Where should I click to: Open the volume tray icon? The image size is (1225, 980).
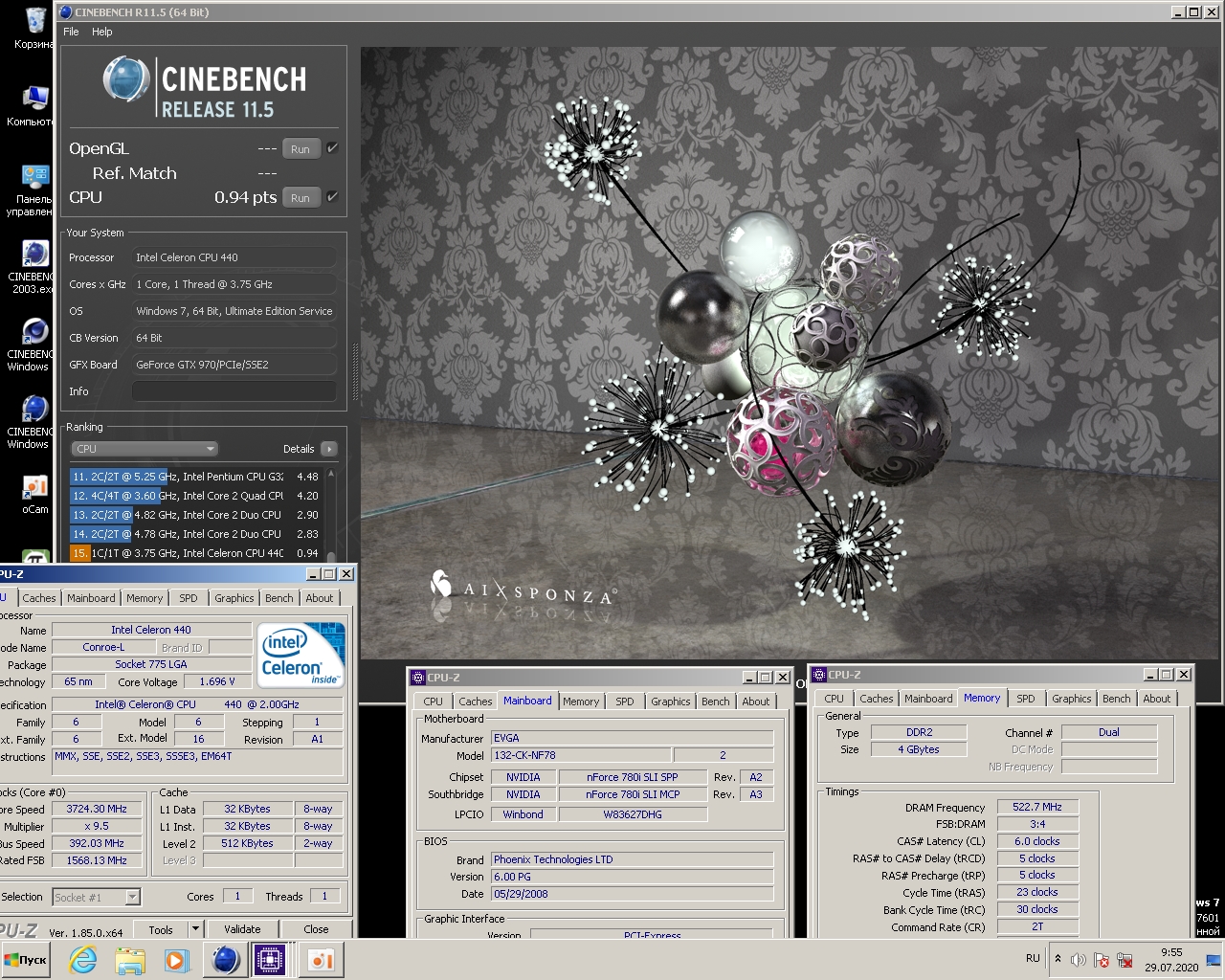pos(1079,959)
